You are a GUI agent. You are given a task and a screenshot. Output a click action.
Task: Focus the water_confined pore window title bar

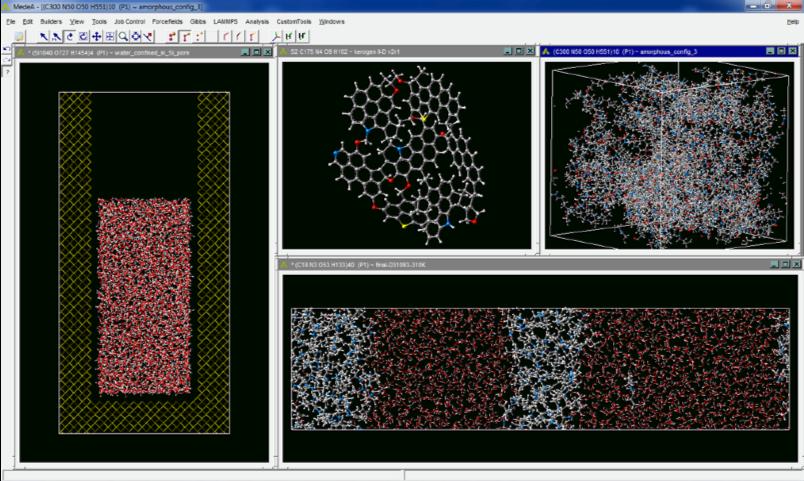pyautogui.click(x=130, y=51)
